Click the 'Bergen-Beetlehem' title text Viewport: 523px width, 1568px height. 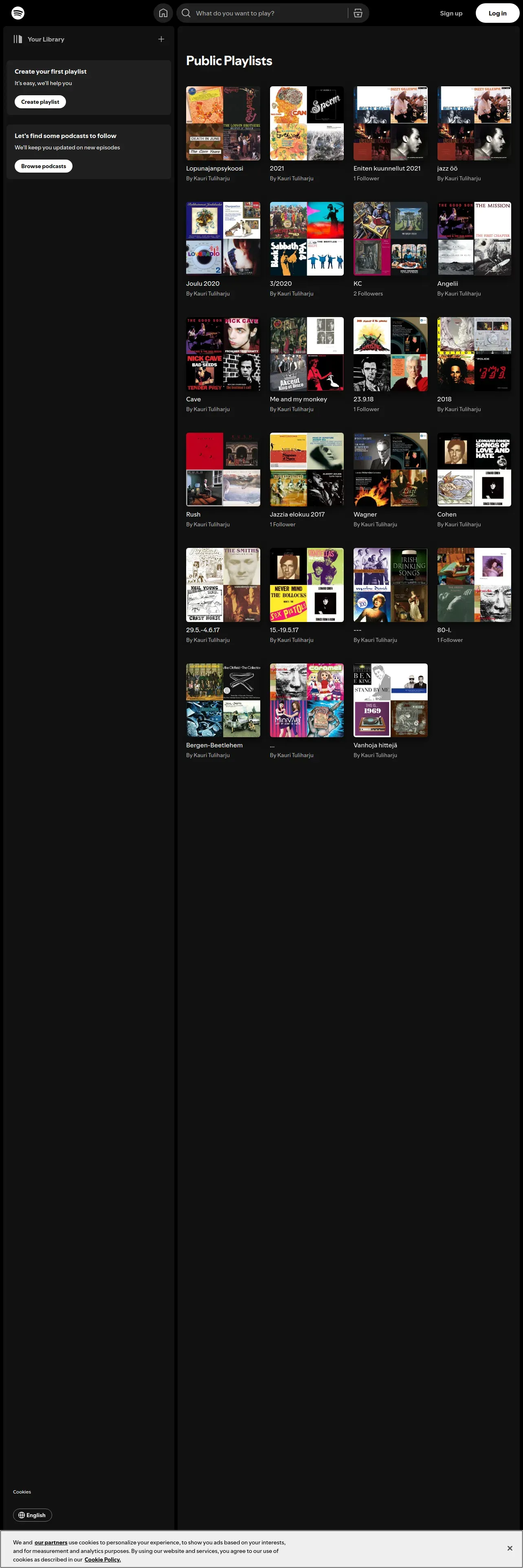(214, 745)
